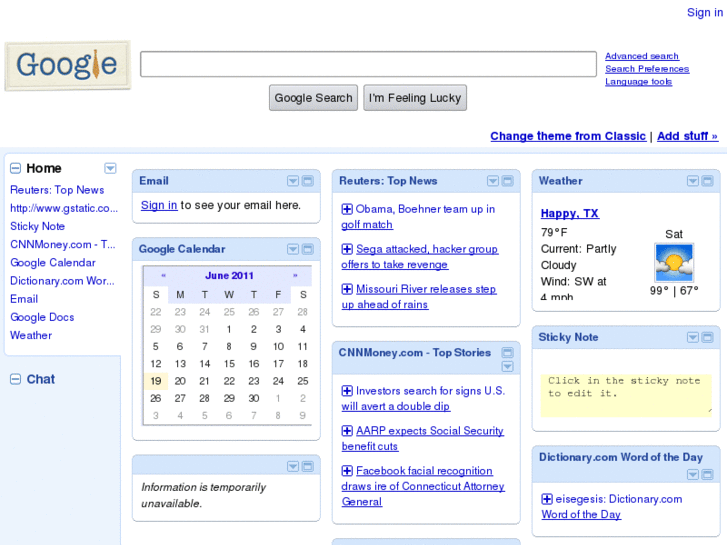Open the Reuters: Top News gadget menu
This screenshot has height=545, width=727.
point(493,181)
